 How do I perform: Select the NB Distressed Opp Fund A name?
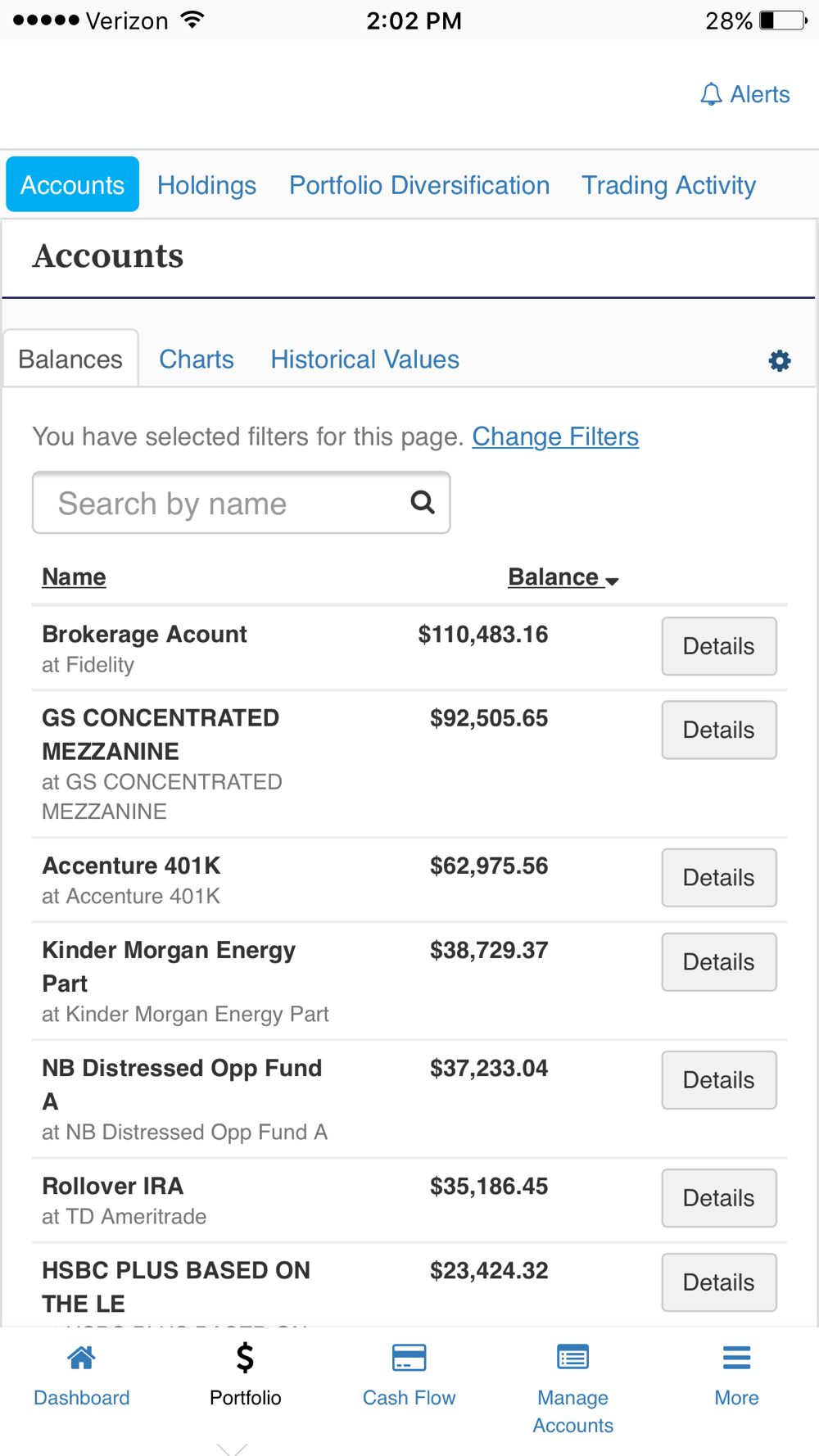pyautogui.click(x=182, y=1084)
